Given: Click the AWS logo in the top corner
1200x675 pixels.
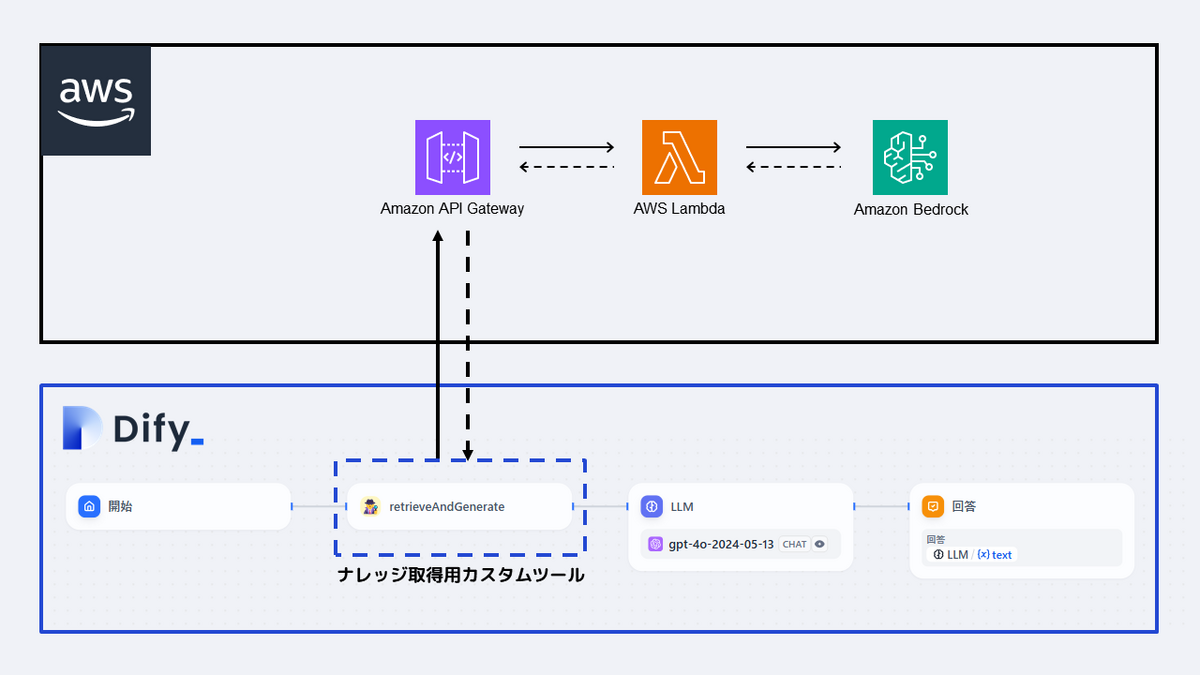Looking at the screenshot, I should (95, 100).
